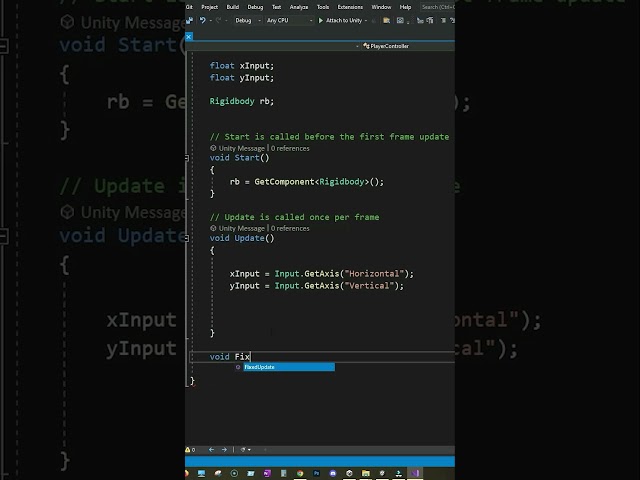Click the GetComponent<Rigidbody>() line
This screenshot has height=480, width=640.
(307, 182)
